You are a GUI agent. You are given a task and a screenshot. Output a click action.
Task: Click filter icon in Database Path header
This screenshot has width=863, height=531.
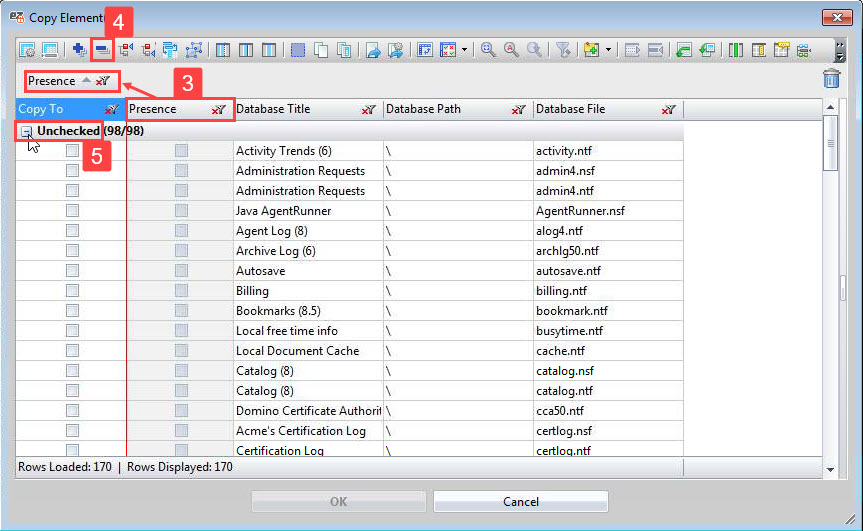518,110
